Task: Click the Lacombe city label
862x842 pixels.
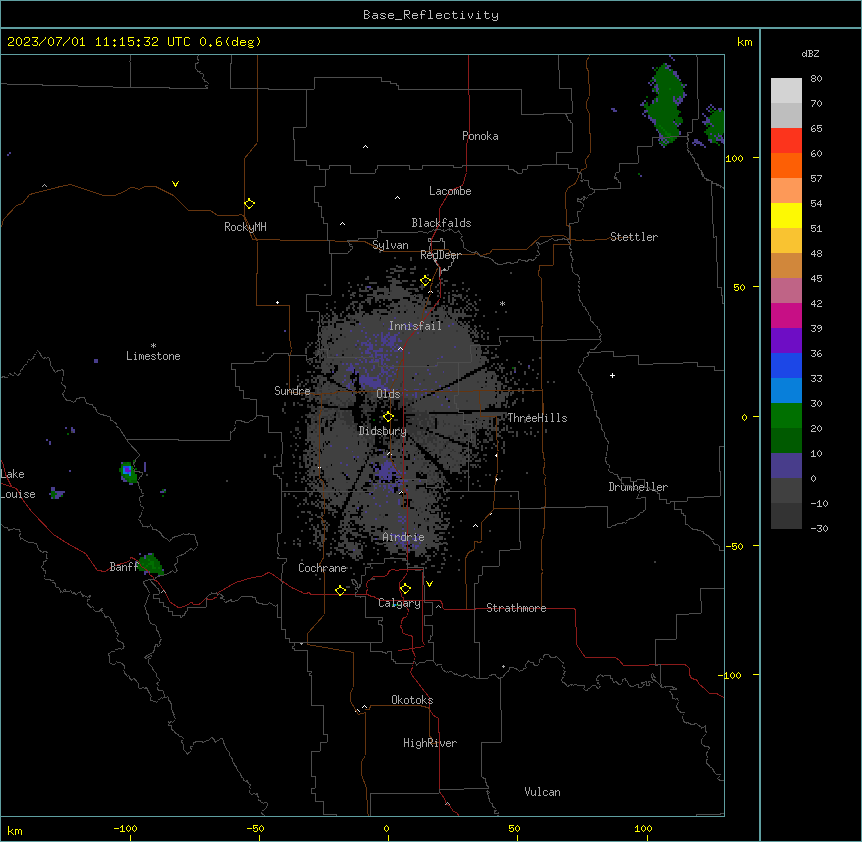Action: (450, 191)
